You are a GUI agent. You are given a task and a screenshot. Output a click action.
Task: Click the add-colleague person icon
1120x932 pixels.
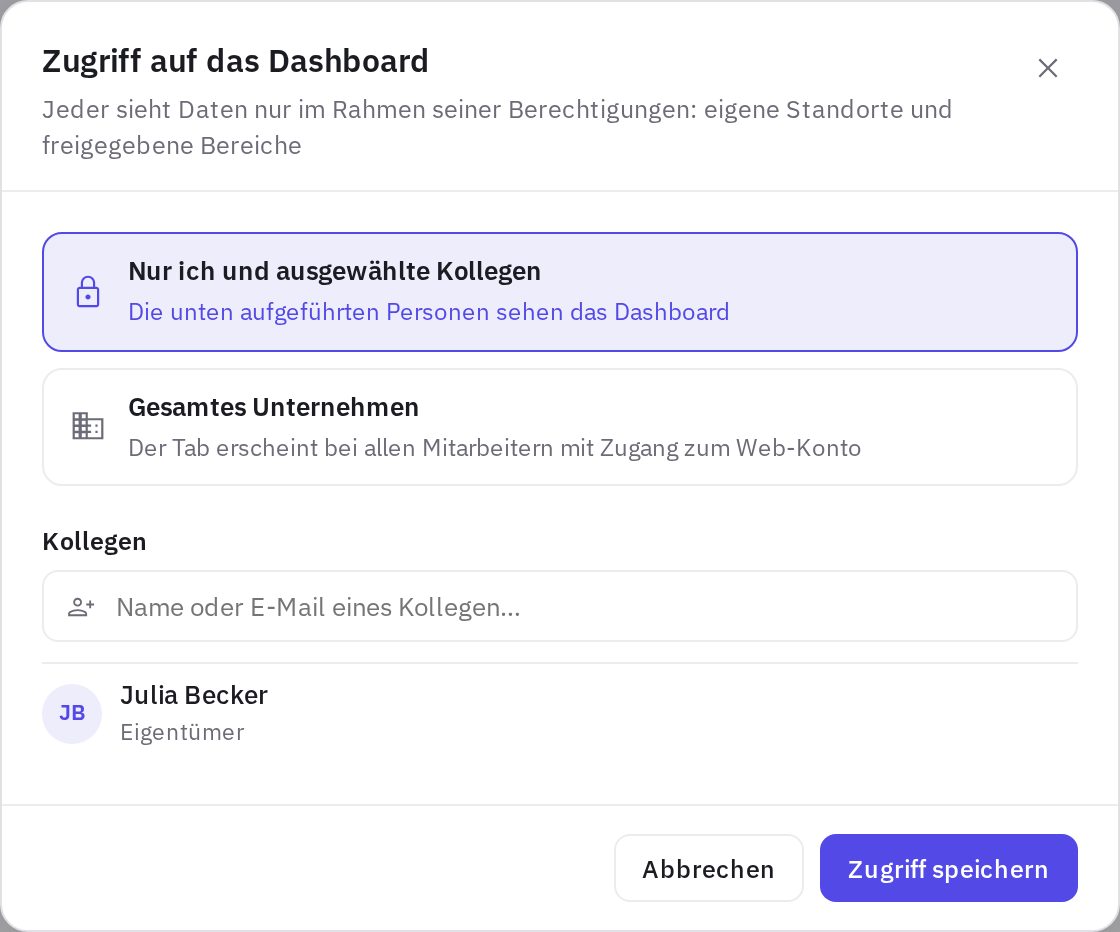click(x=81, y=607)
